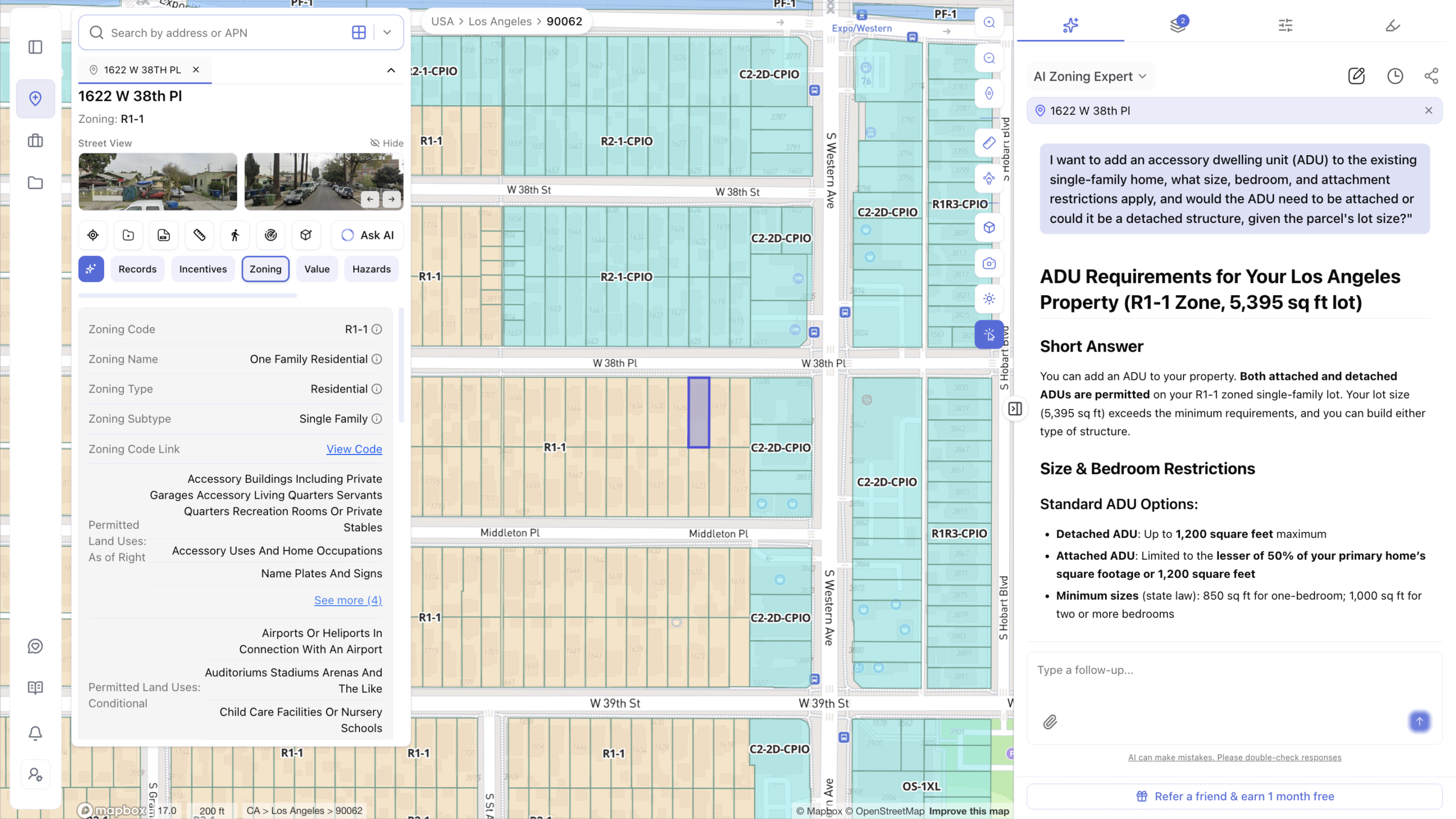1456x819 pixels.
Task: Open the notifications bell
Action: coord(35,733)
